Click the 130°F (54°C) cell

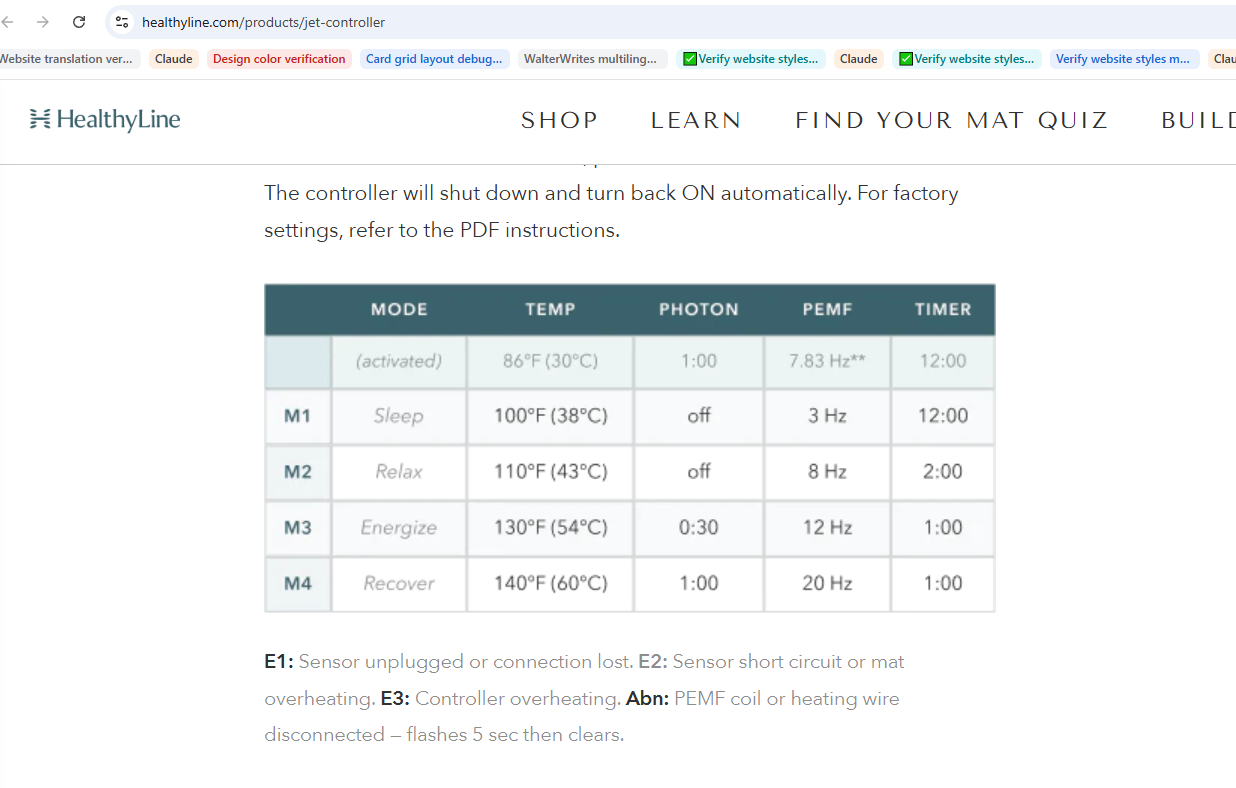[x=550, y=528]
